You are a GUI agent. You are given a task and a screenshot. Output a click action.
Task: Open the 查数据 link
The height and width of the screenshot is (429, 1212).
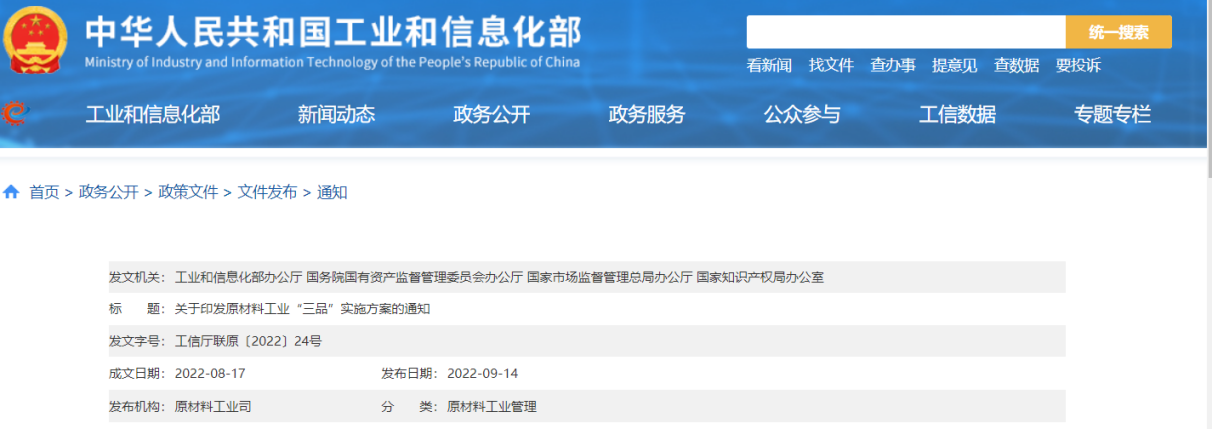pyautogui.click(x=1016, y=65)
